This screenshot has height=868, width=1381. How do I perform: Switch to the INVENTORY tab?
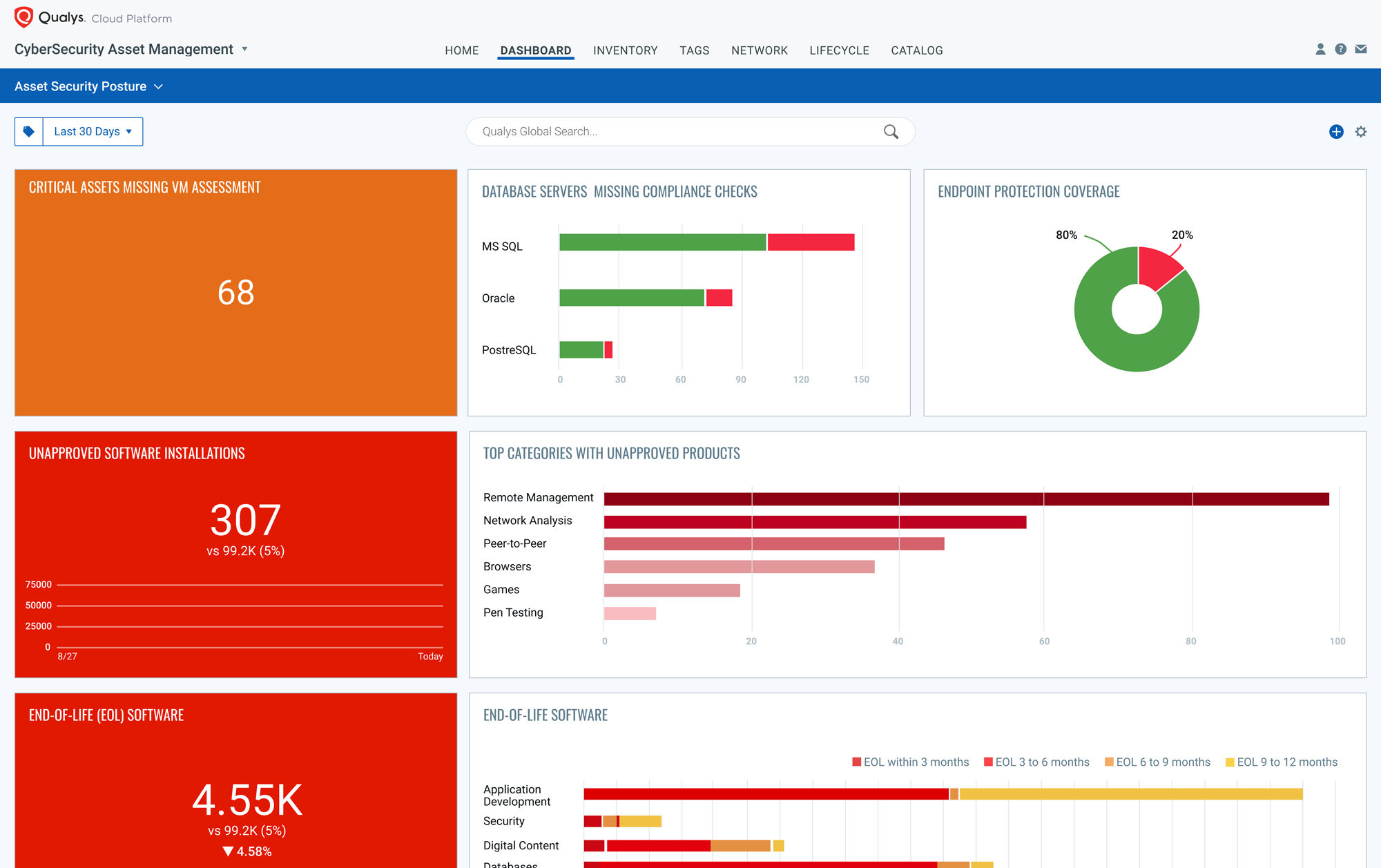tap(625, 50)
